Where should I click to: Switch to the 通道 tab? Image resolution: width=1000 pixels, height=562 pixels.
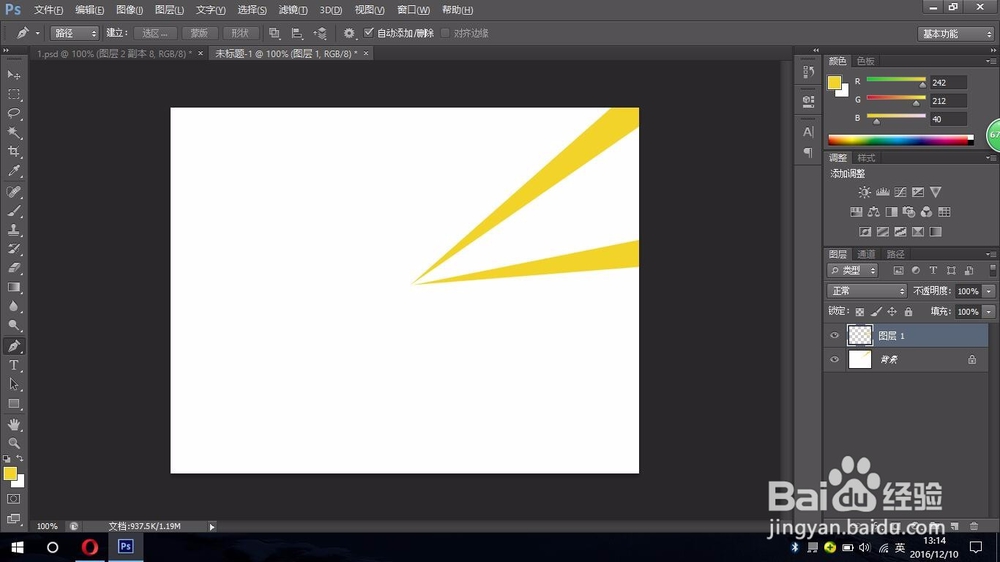click(865, 254)
